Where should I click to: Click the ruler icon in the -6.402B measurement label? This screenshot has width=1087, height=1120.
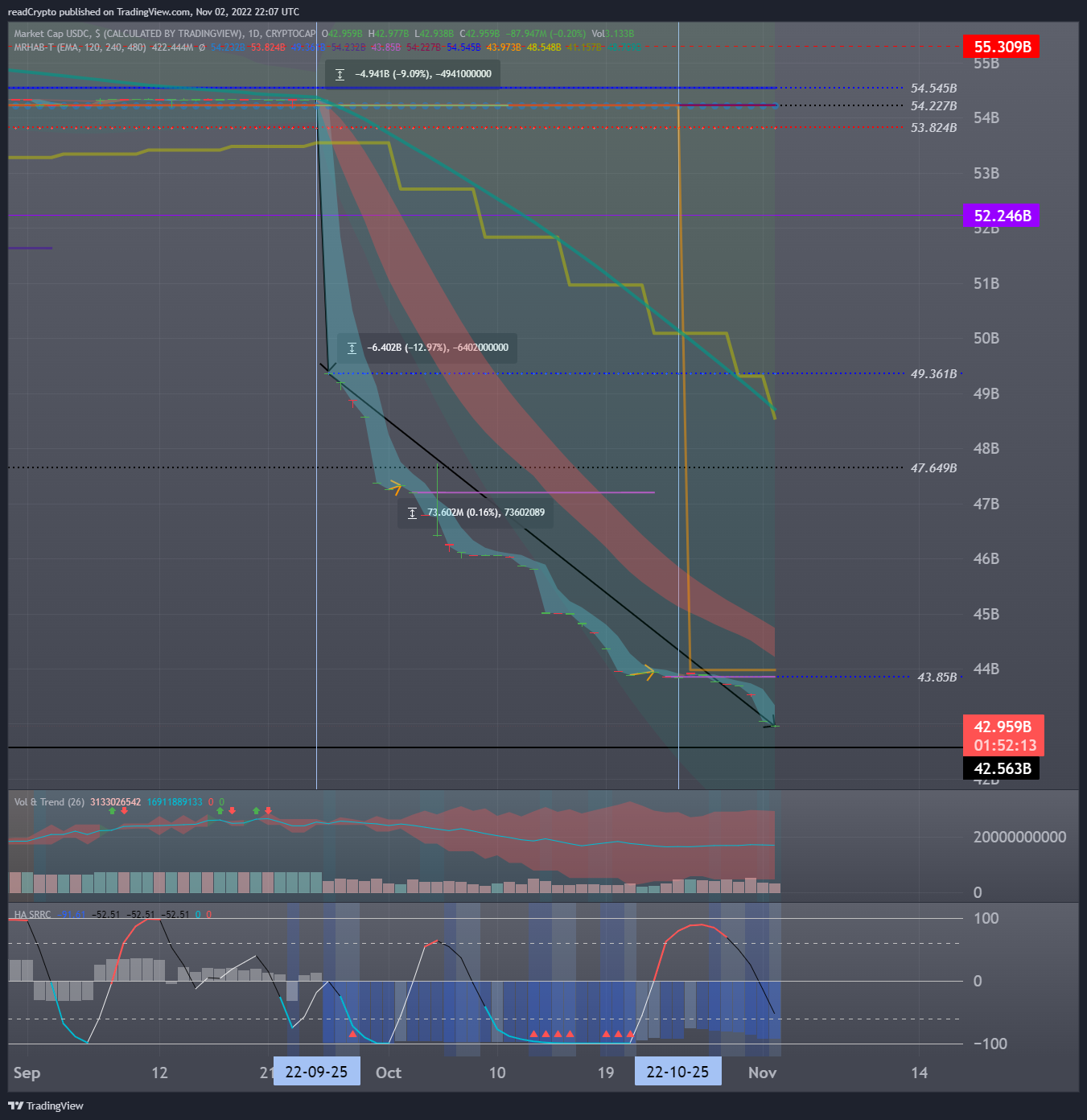click(352, 348)
